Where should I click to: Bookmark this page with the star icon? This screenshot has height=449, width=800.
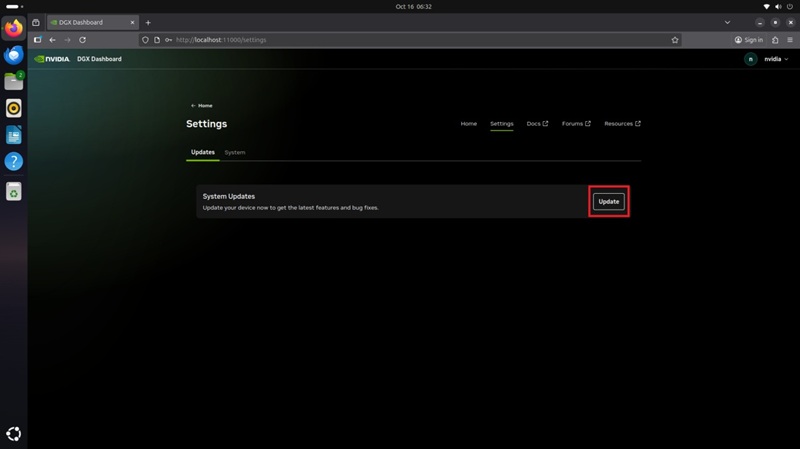click(675, 40)
